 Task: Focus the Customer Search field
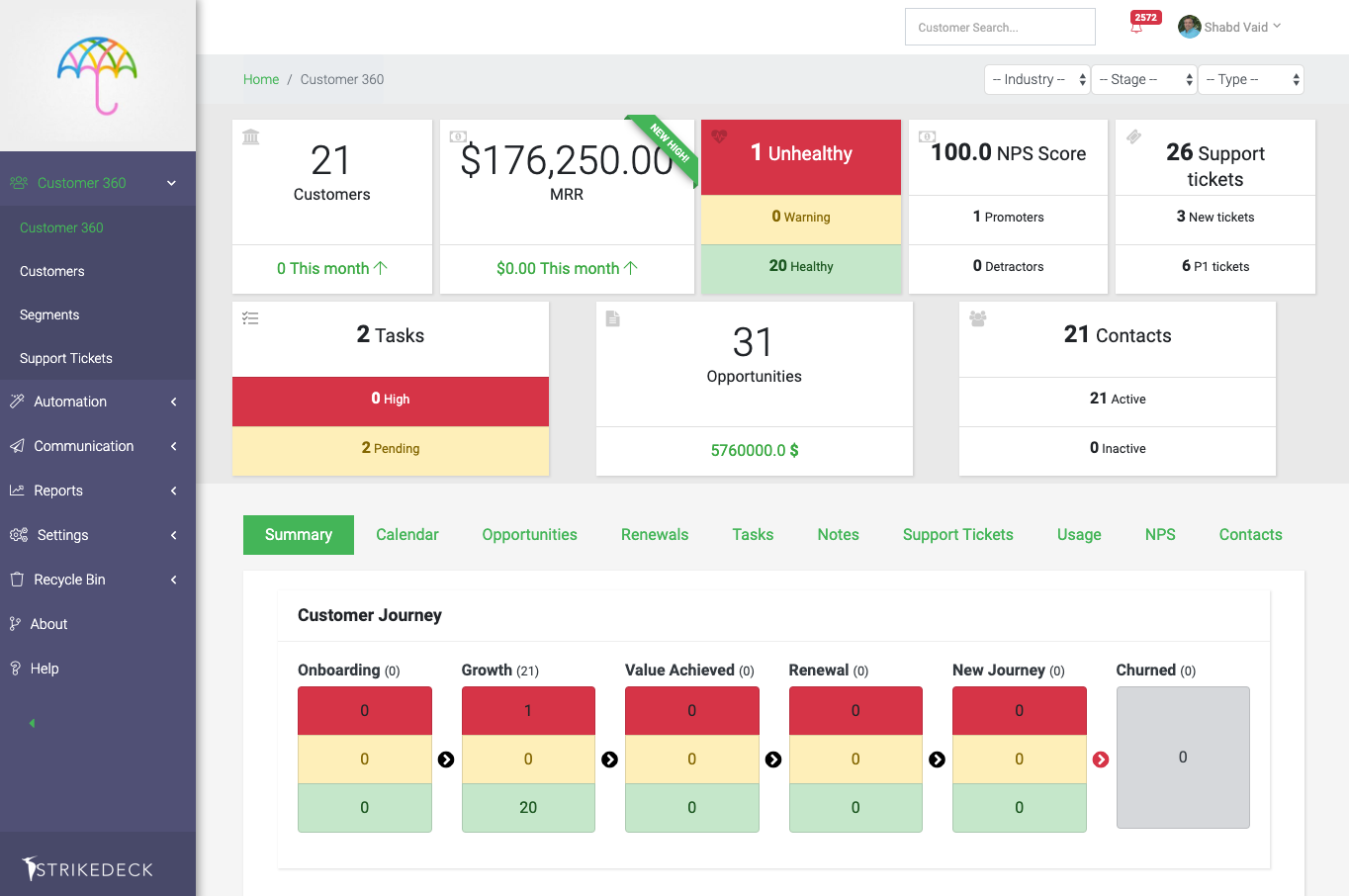tap(1000, 27)
